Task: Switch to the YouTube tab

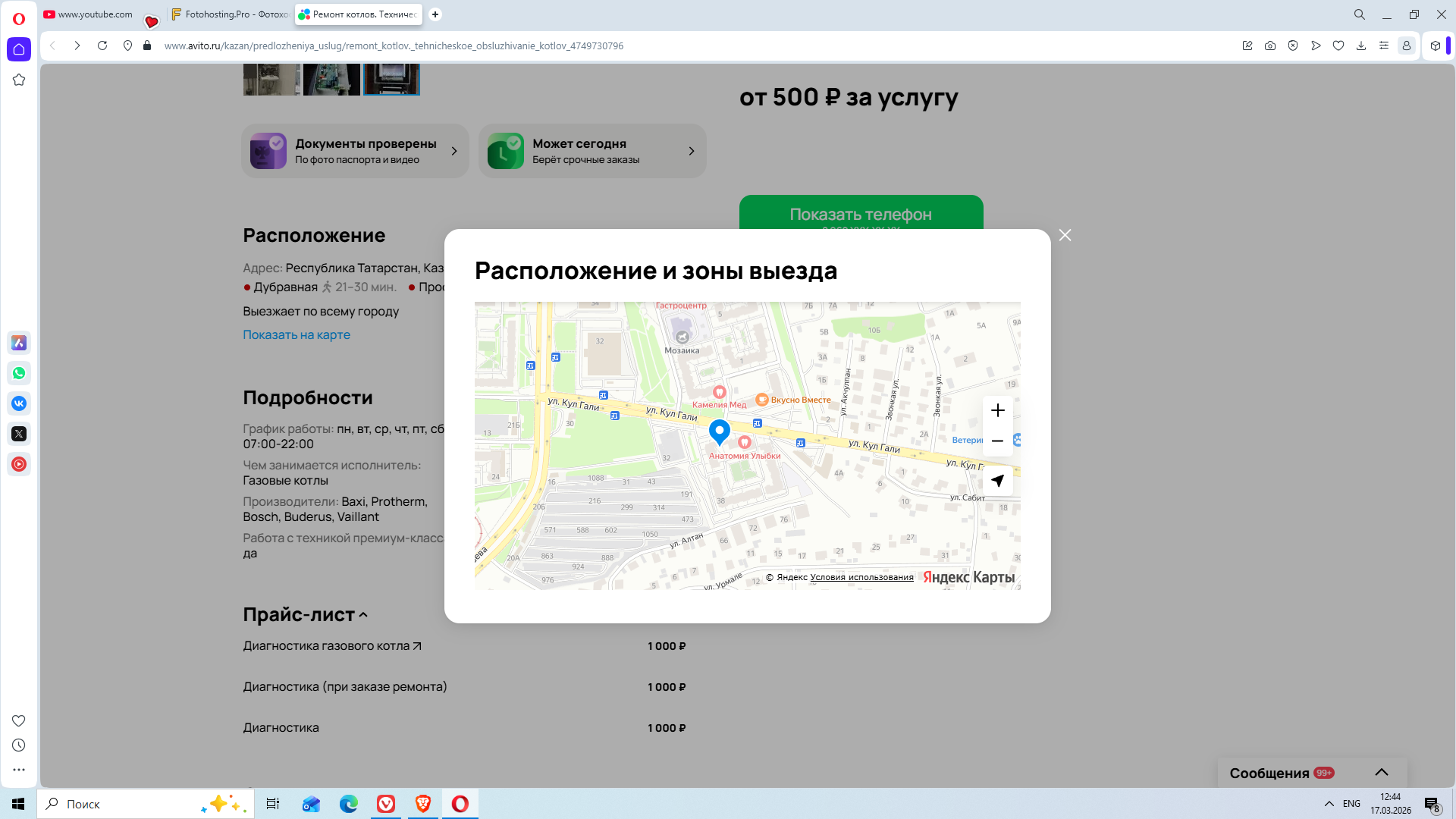Action: (x=89, y=14)
